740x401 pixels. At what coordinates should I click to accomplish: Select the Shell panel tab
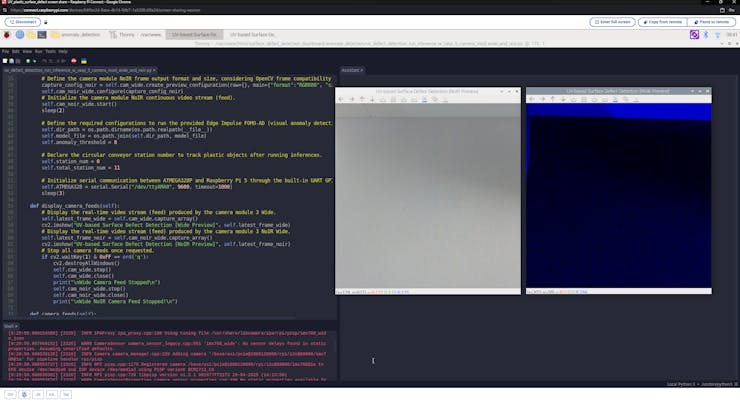pyautogui.click(x=10, y=326)
